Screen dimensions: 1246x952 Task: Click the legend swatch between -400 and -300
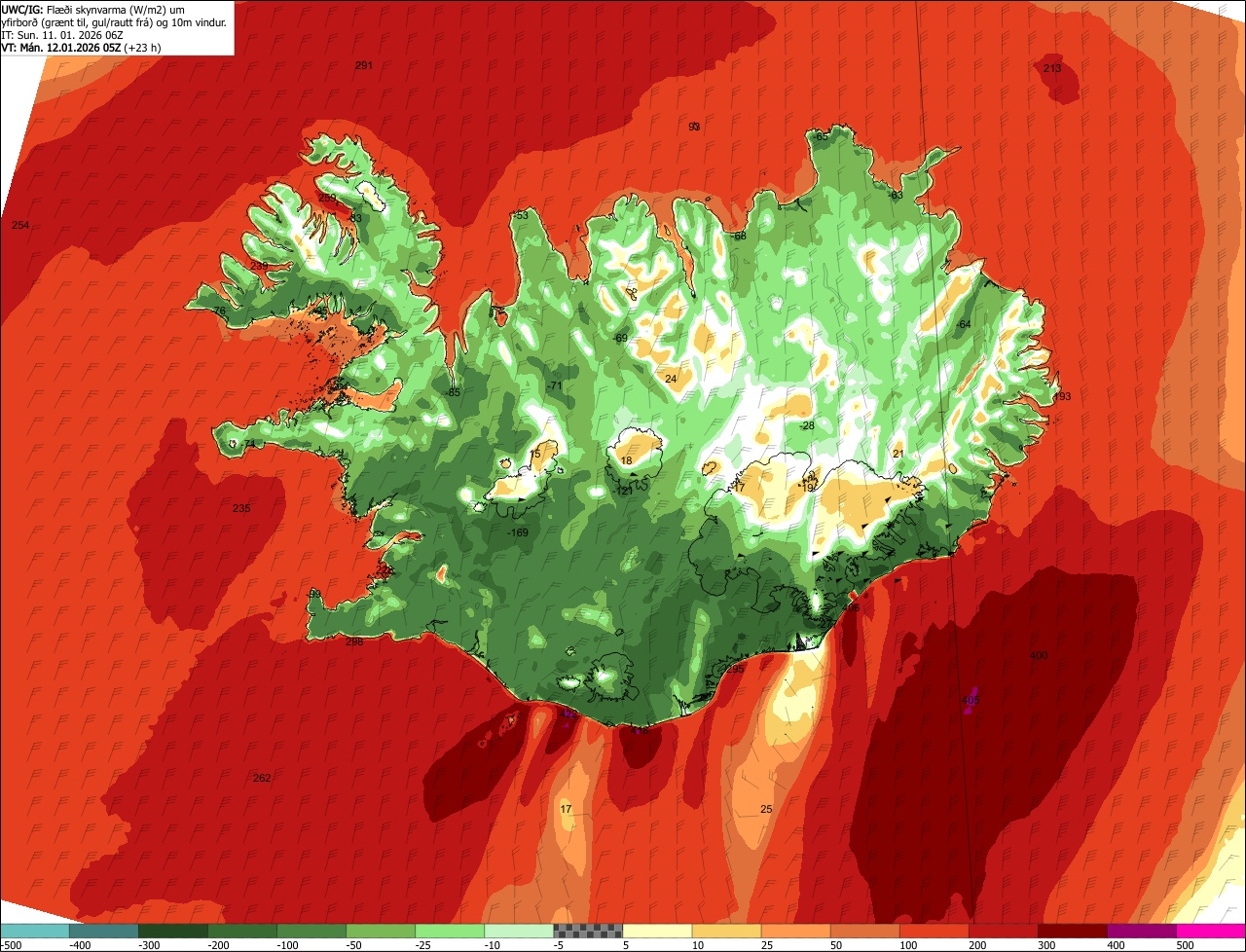click(x=104, y=931)
